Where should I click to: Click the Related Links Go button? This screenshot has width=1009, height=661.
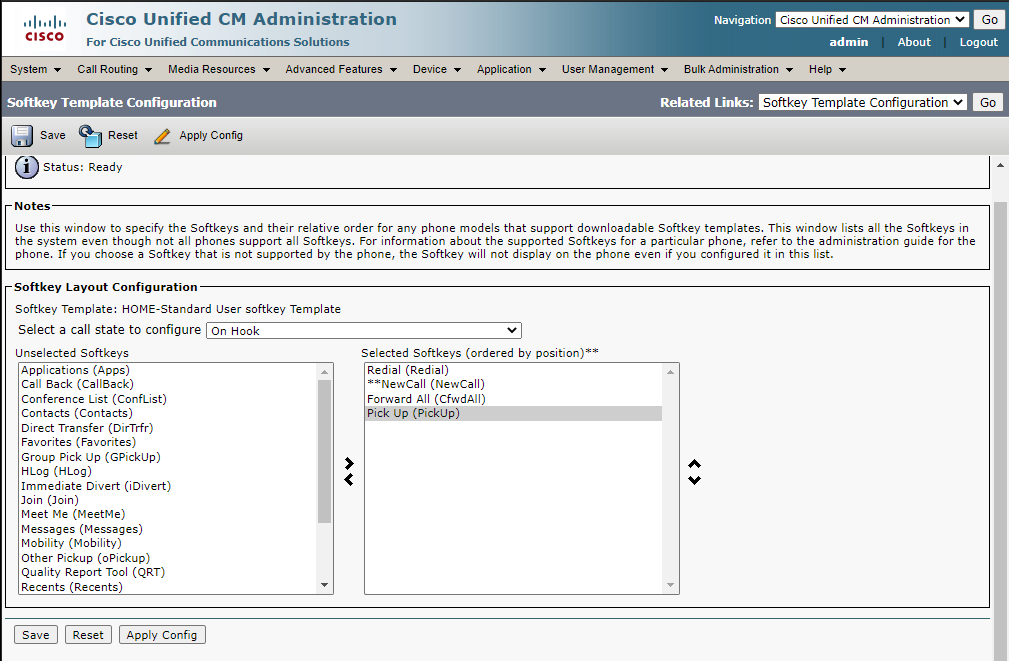tap(988, 102)
